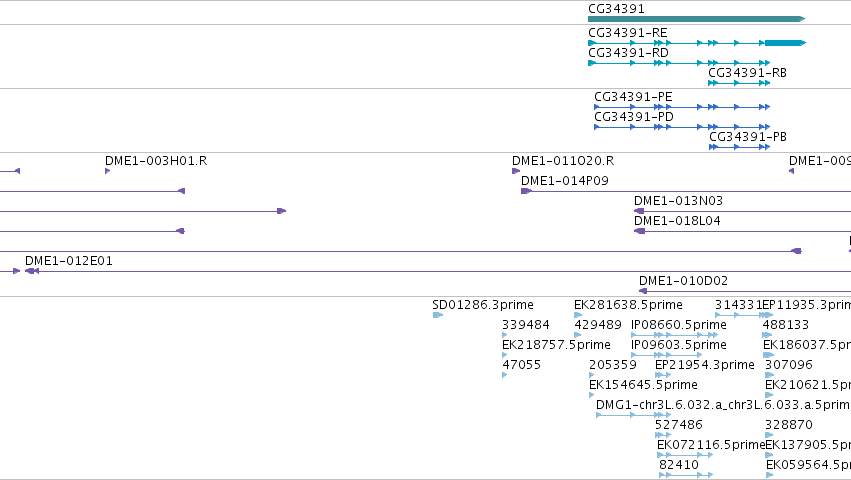The image size is (851, 480).
Task: Select EST 82410
Action: [x=686, y=475]
